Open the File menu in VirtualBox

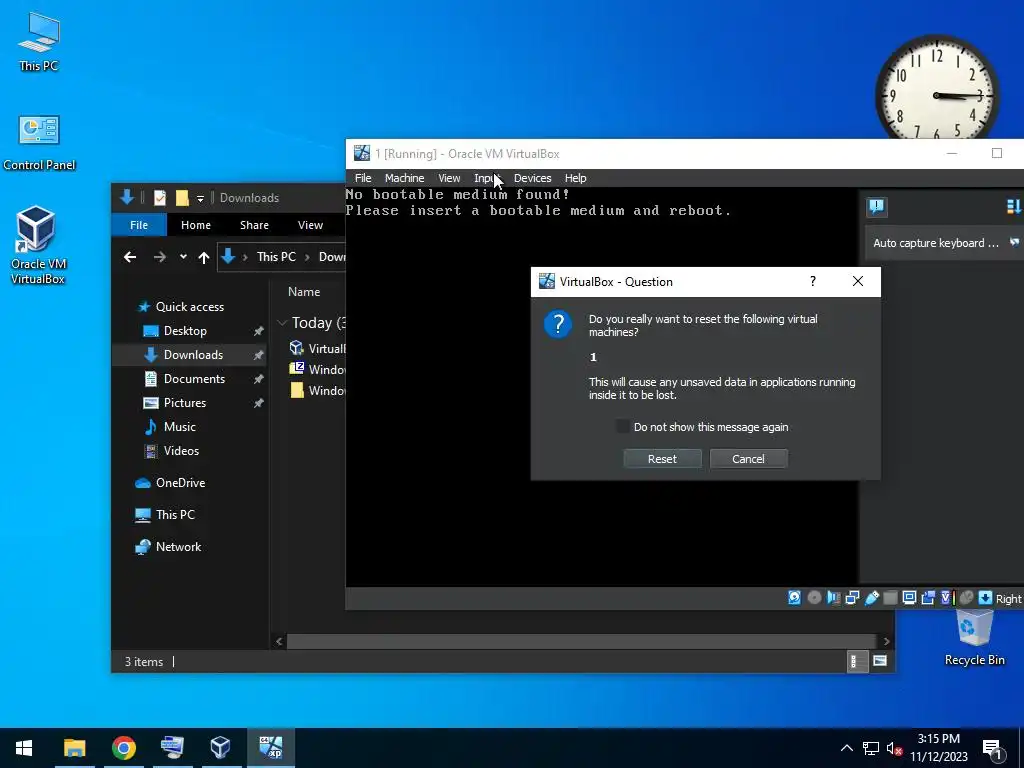point(363,178)
